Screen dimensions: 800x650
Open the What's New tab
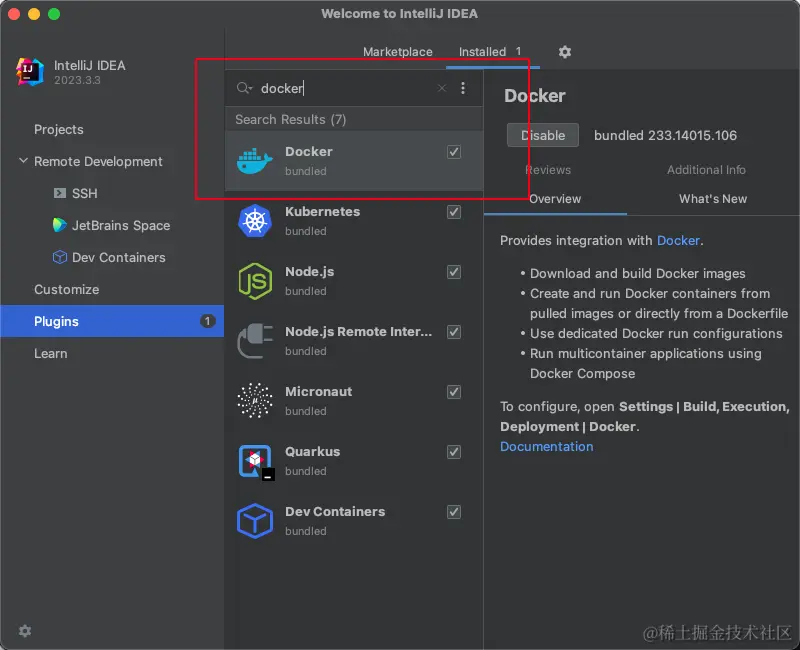712,199
